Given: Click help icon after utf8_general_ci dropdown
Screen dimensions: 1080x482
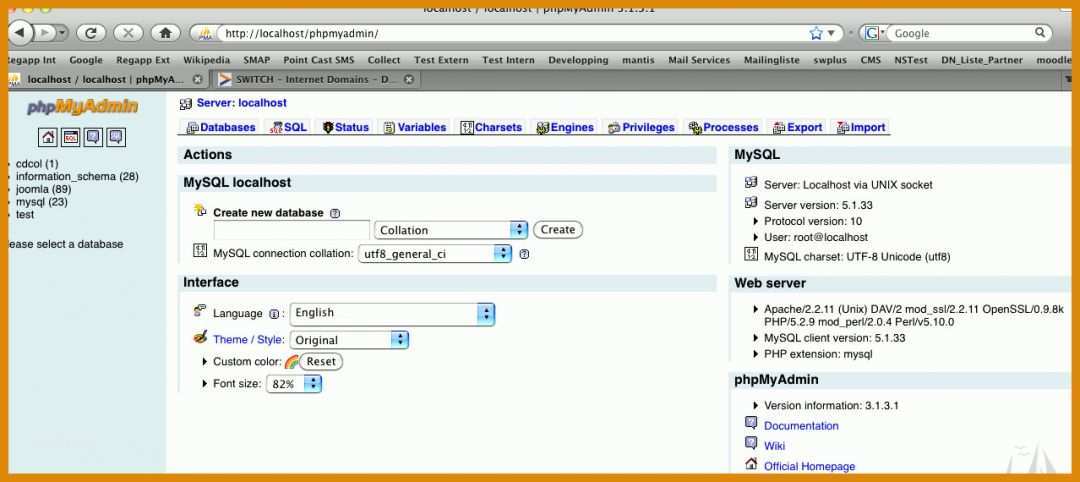Looking at the screenshot, I should point(524,254).
